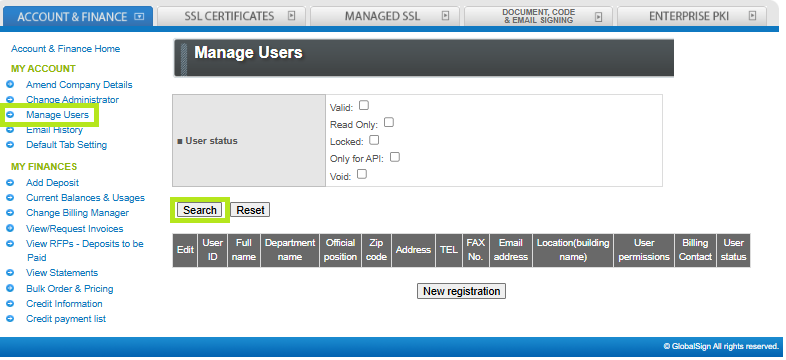This screenshot has height=360, width=786.
Task: Click the User status column header
Action: click(733, 250)
